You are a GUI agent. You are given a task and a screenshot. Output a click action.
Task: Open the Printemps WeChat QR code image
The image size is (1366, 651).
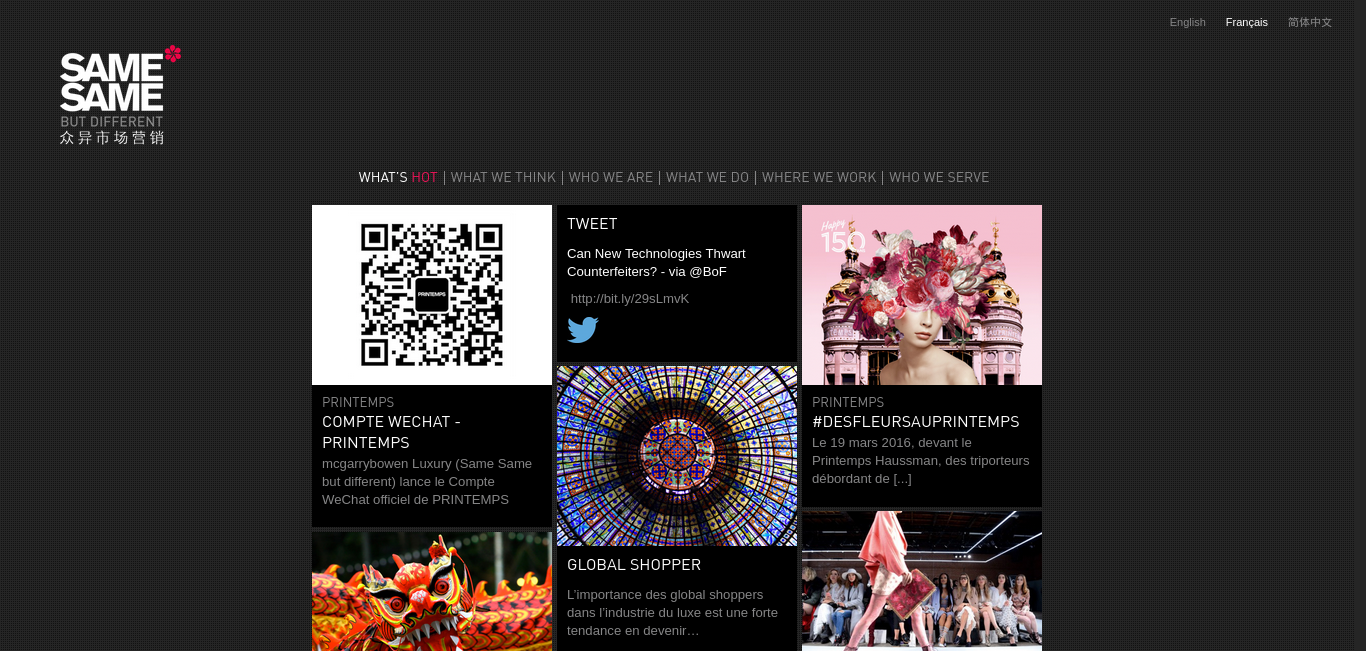click(432, 295)
